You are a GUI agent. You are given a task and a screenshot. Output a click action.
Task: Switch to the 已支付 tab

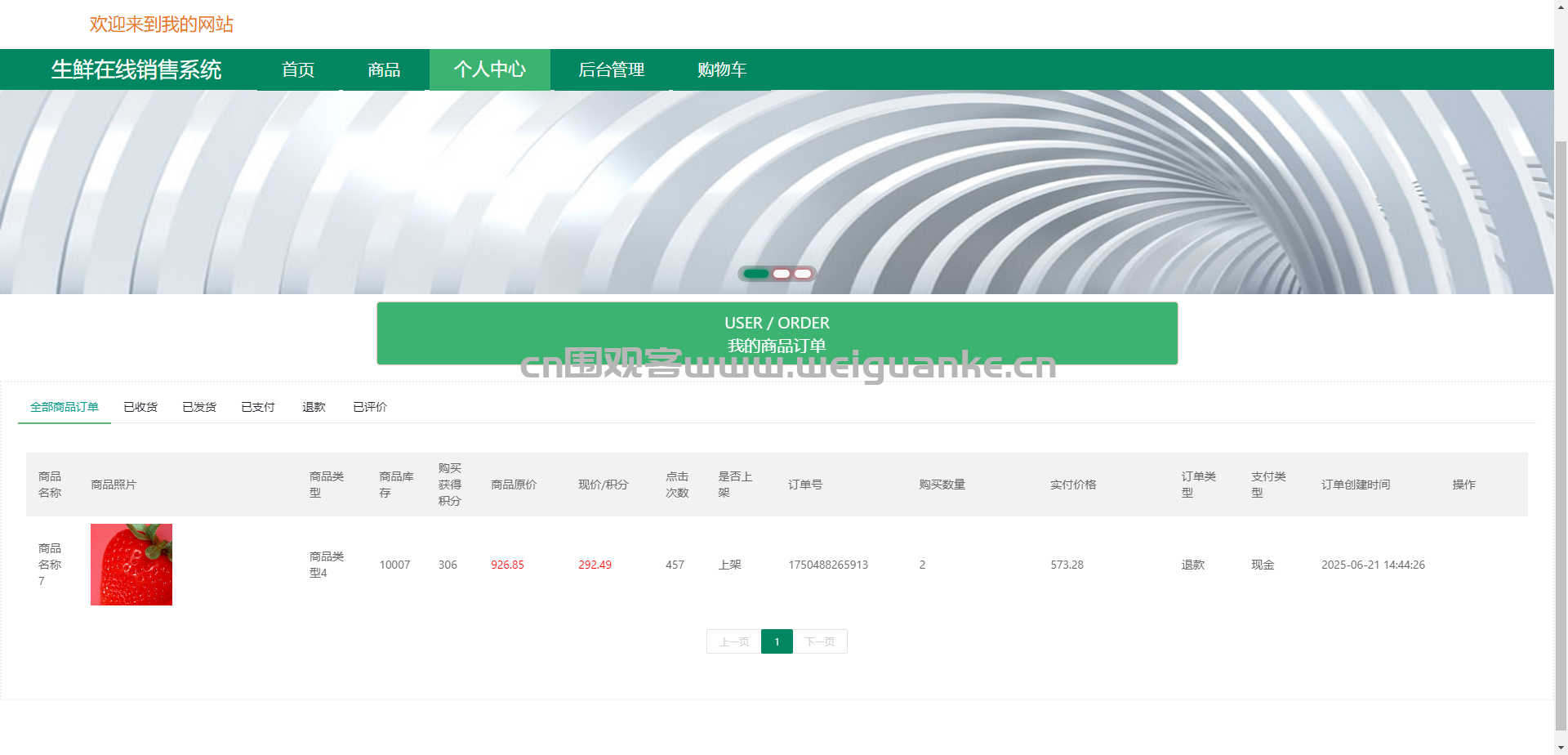pos(258,407)
